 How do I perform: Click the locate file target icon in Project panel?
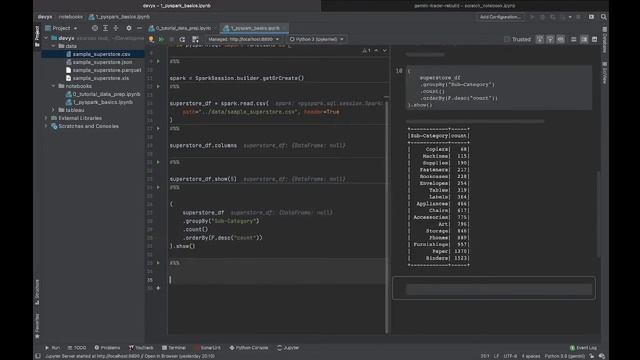tap(95, 28)
